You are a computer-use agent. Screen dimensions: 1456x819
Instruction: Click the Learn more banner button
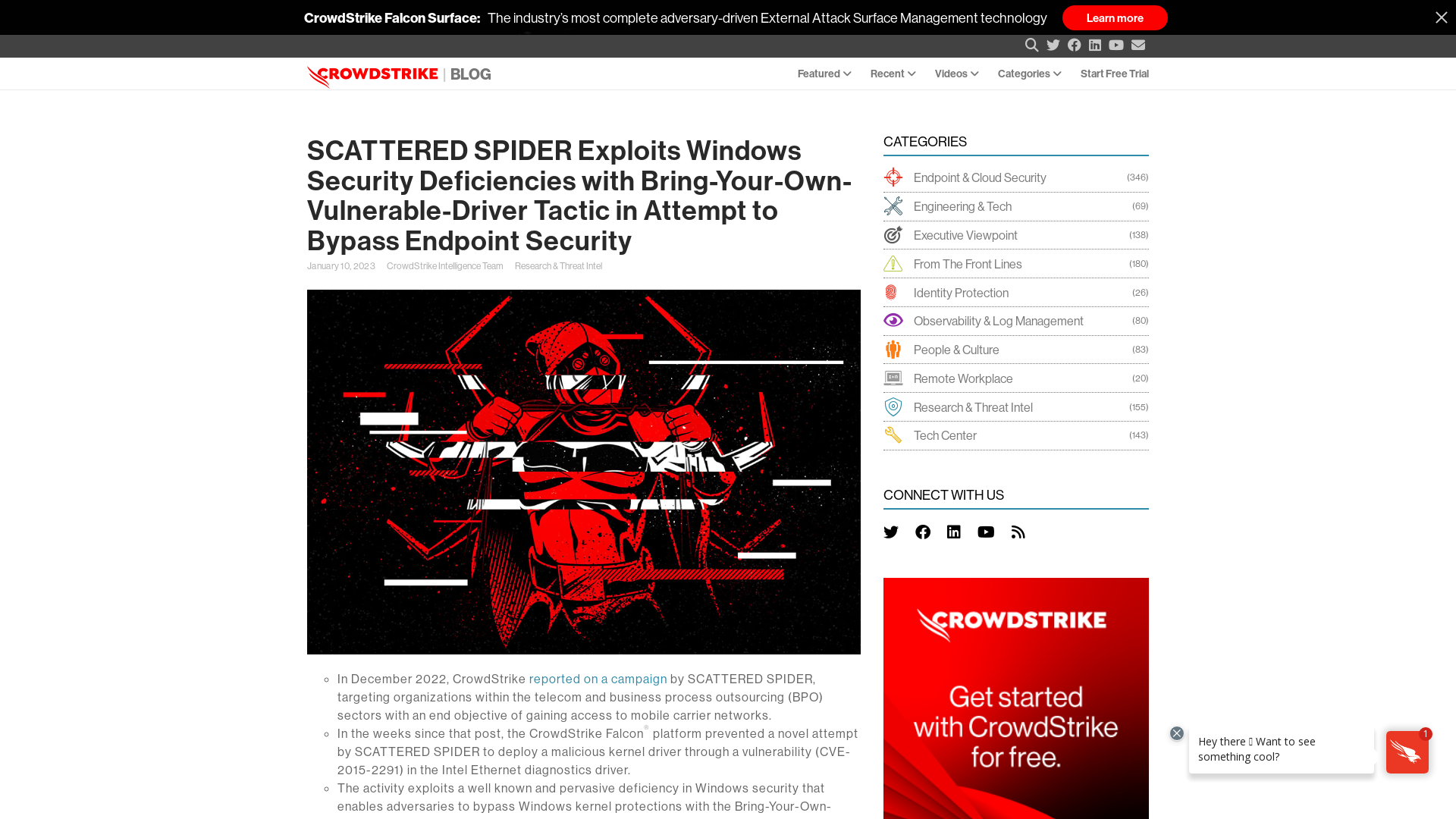click(x=1114, y=17)
